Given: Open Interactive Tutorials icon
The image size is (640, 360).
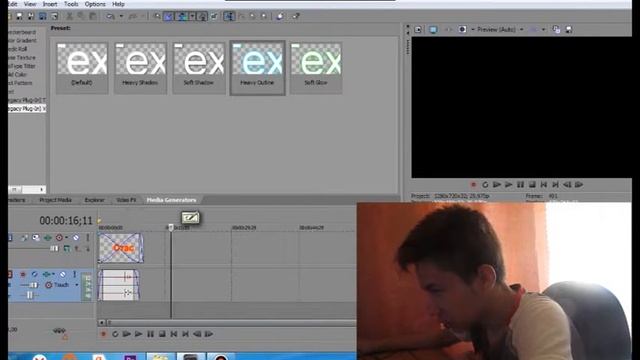Looking at the screenshot, I should point(280,16).
